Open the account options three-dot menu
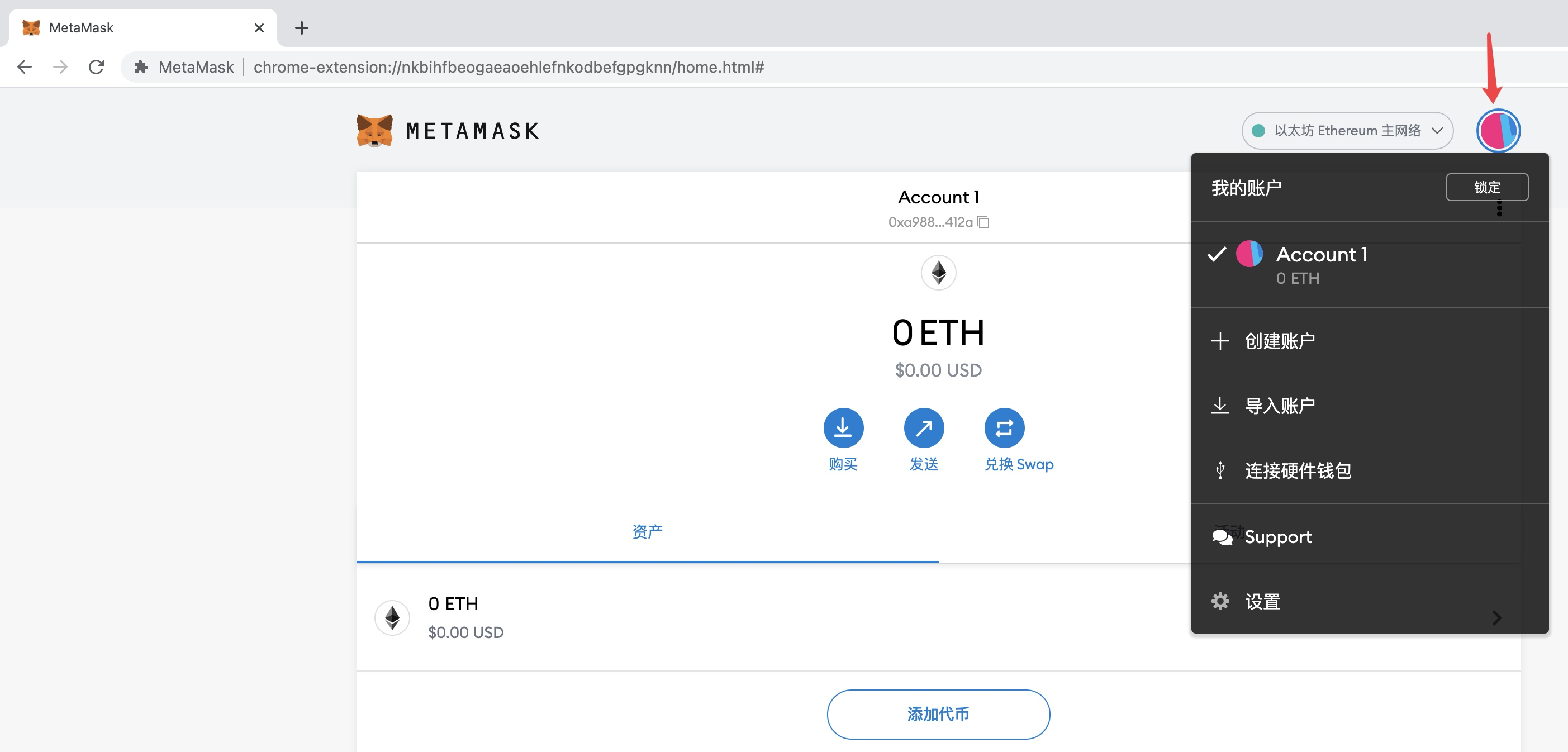1568x752 pixels. pyautogui.click(x=1500, y=209)
